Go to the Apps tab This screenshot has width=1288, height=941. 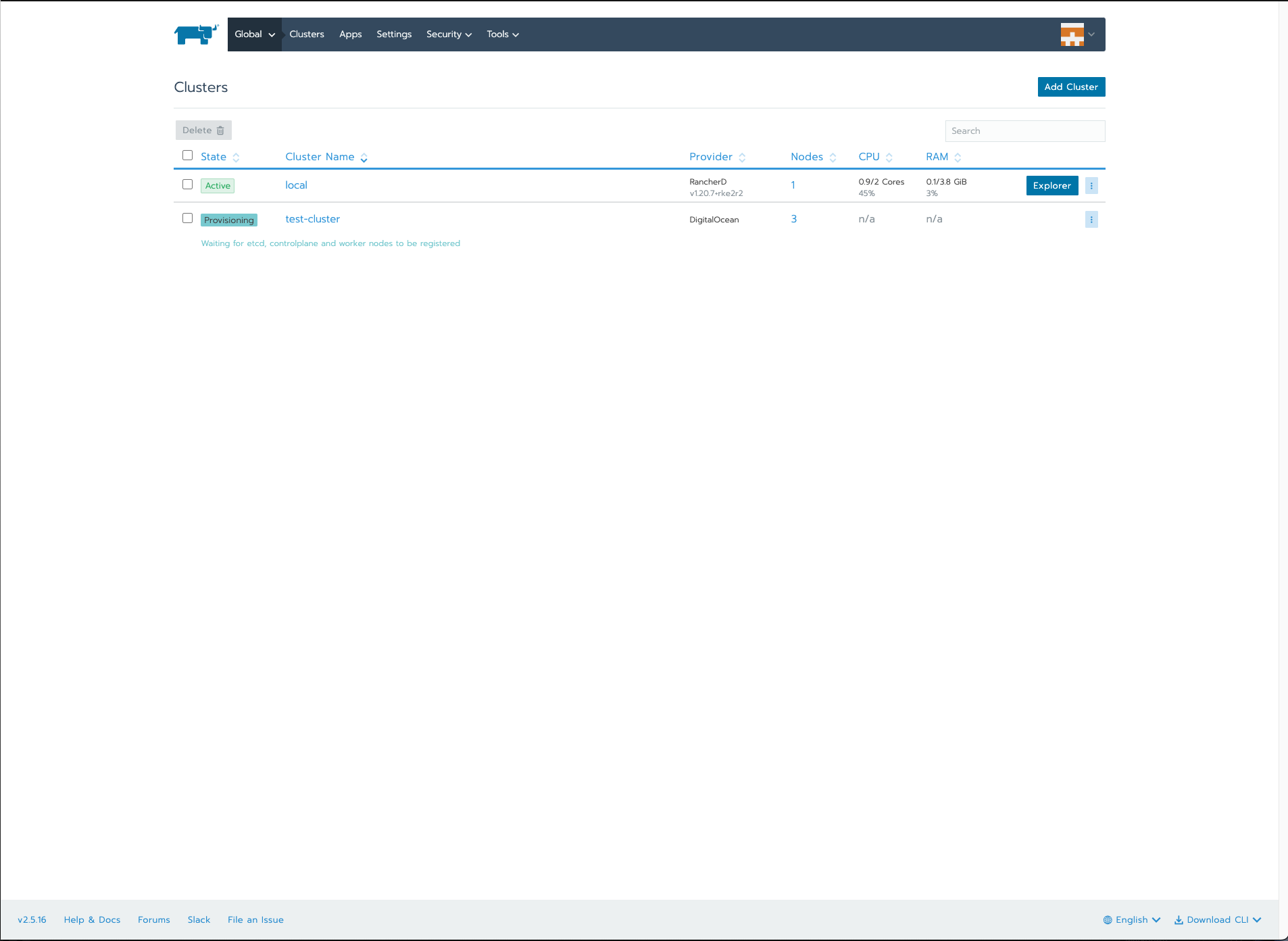coord(350,34)
